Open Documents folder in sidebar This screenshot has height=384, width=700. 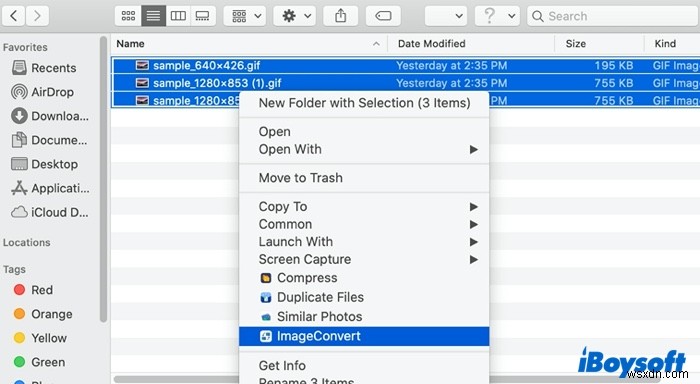tap(49, 140)
